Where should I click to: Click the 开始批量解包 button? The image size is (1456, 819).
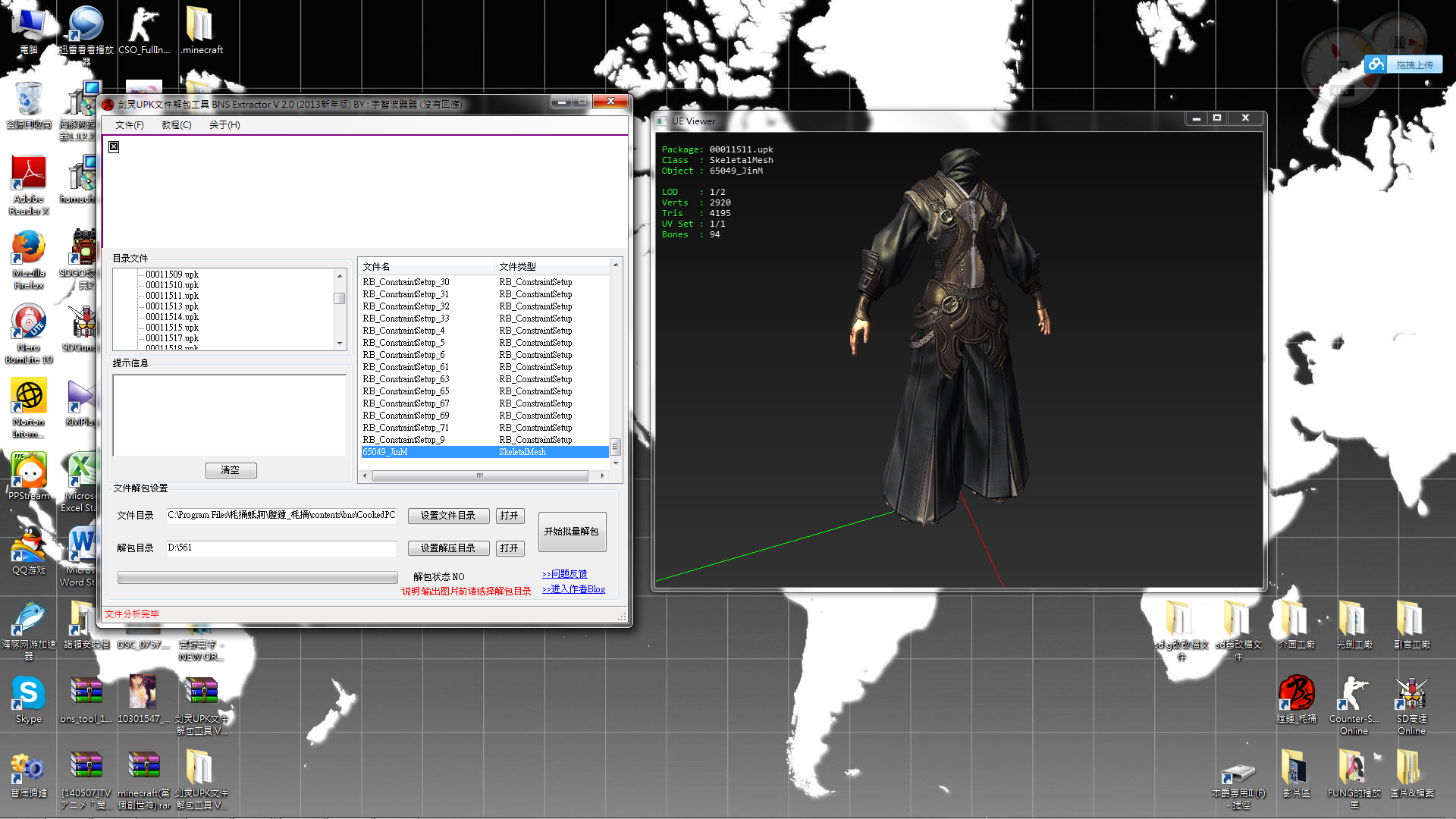click(571, 532)
